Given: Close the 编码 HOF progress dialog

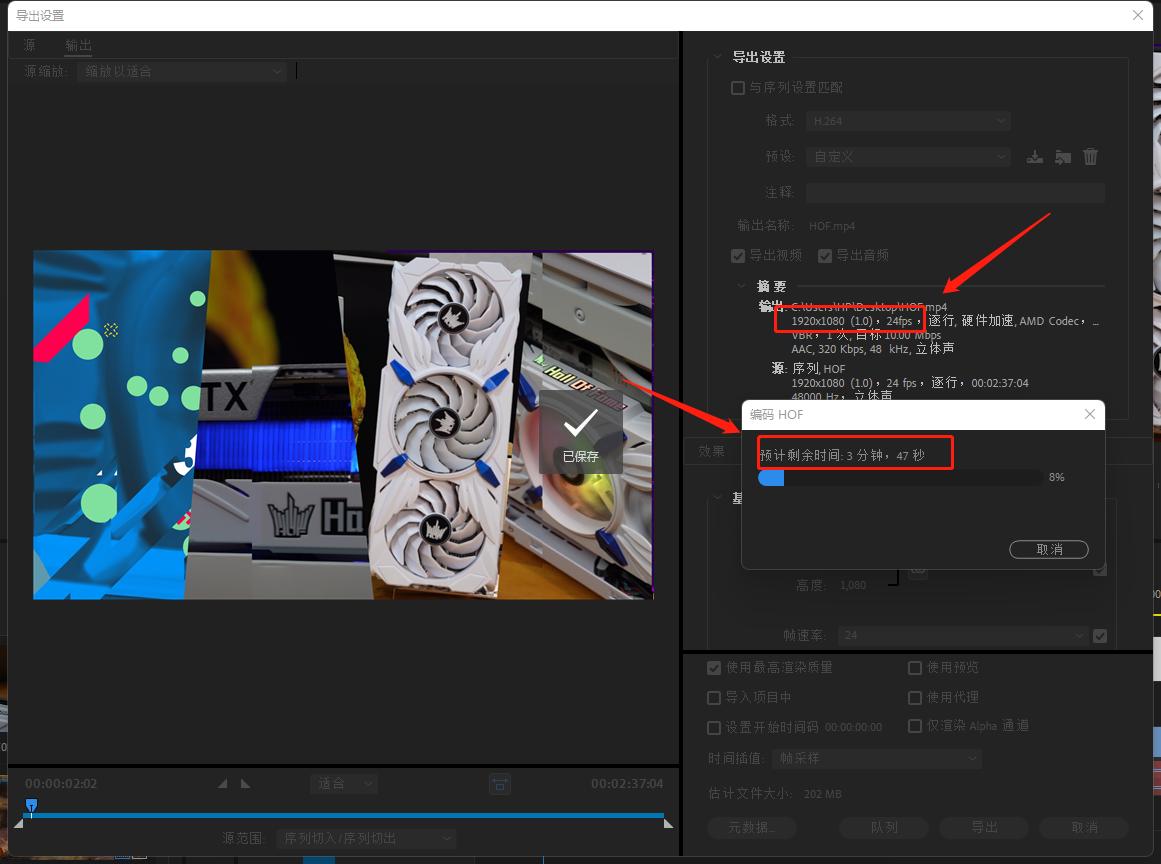Looking at the screenshot, I should tap(1090, 415).
